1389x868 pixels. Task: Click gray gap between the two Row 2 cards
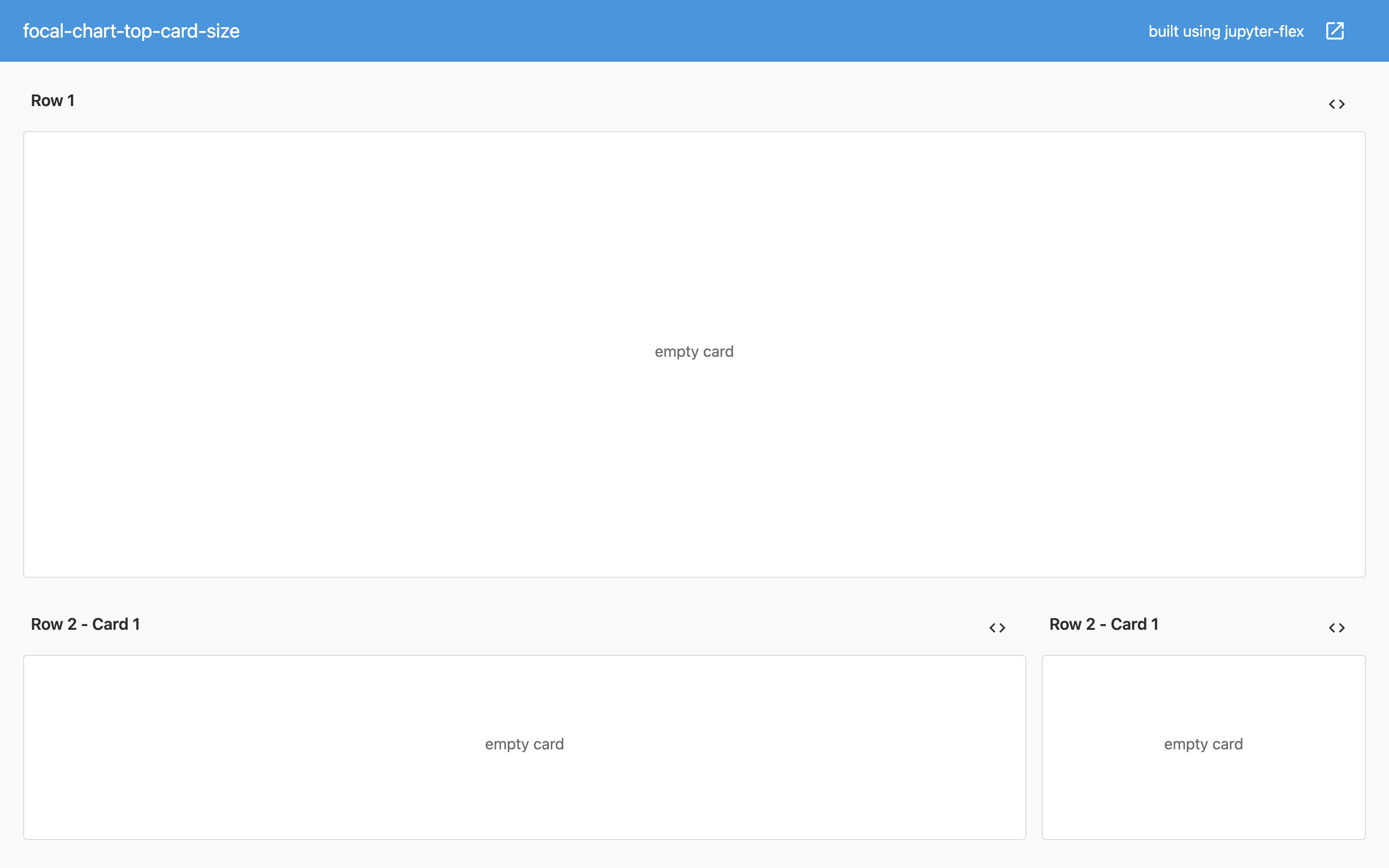coord(1034,746)
